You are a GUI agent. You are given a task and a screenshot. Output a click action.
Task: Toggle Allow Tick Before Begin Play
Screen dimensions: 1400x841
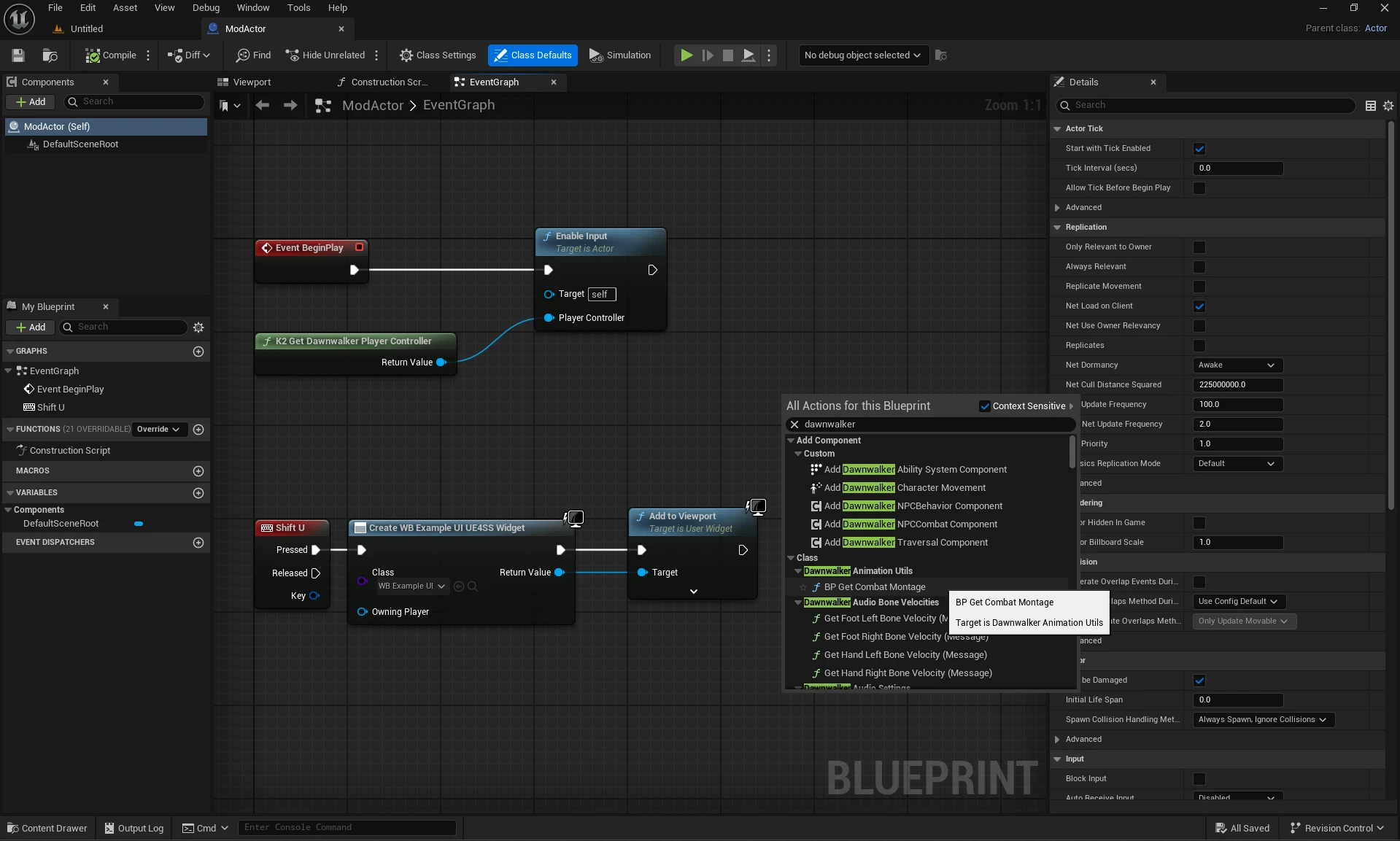click(1199, 188)
